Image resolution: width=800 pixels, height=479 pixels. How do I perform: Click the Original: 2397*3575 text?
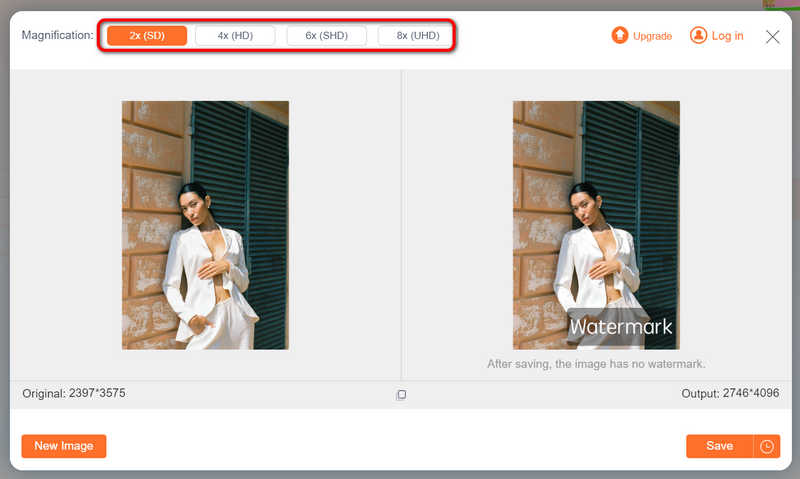[x=73, y=393]
